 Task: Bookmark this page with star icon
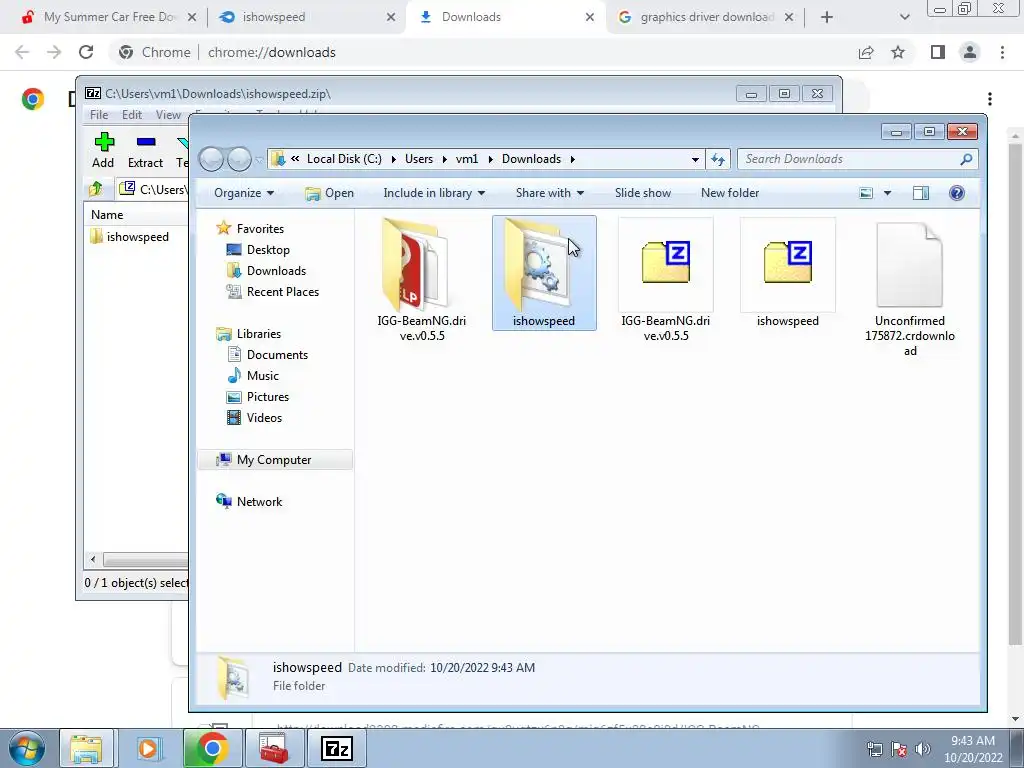898,52
